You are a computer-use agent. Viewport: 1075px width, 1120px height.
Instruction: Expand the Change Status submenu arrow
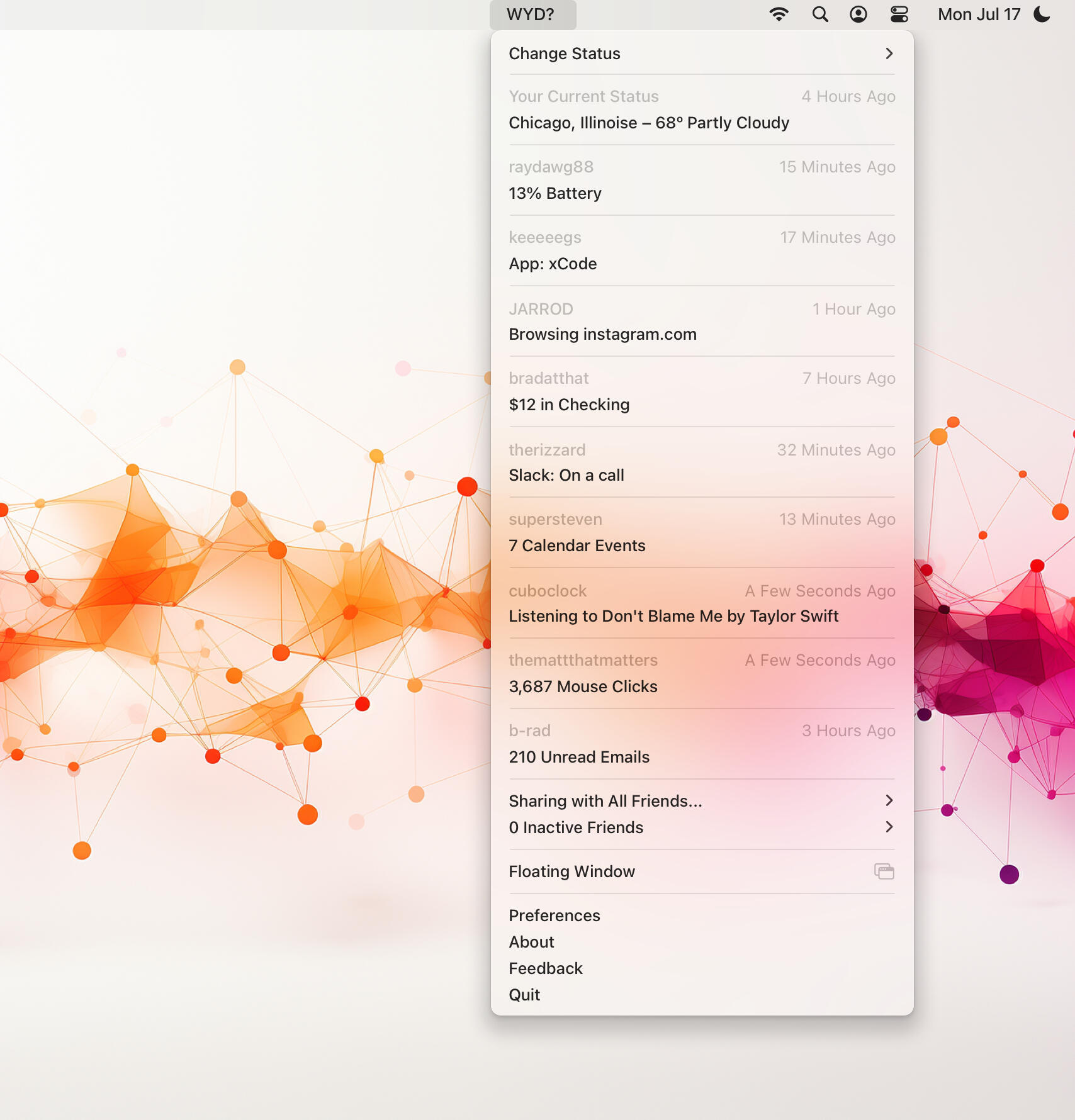coord(889,53)
